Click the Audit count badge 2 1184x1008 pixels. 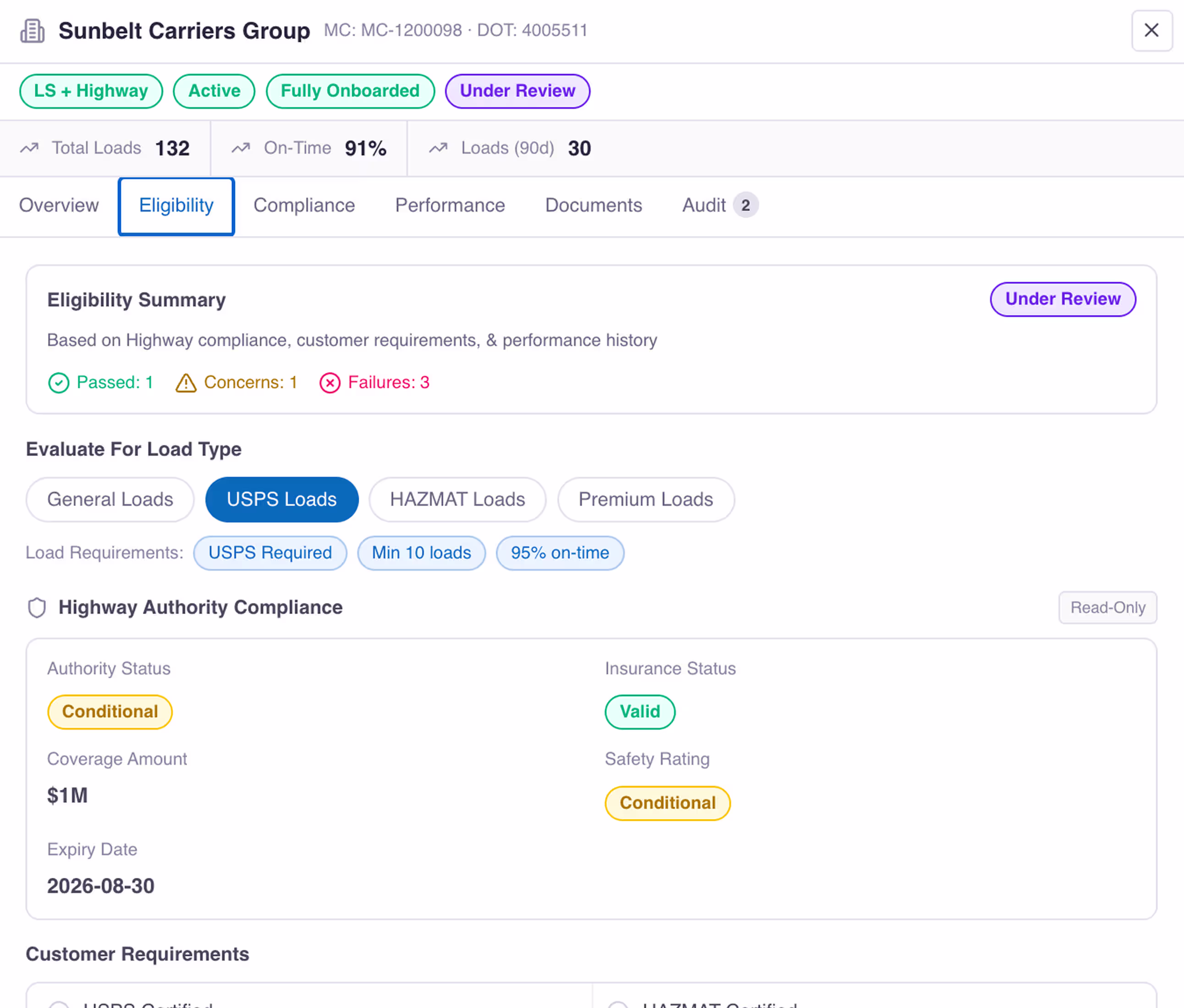(745, 205)
